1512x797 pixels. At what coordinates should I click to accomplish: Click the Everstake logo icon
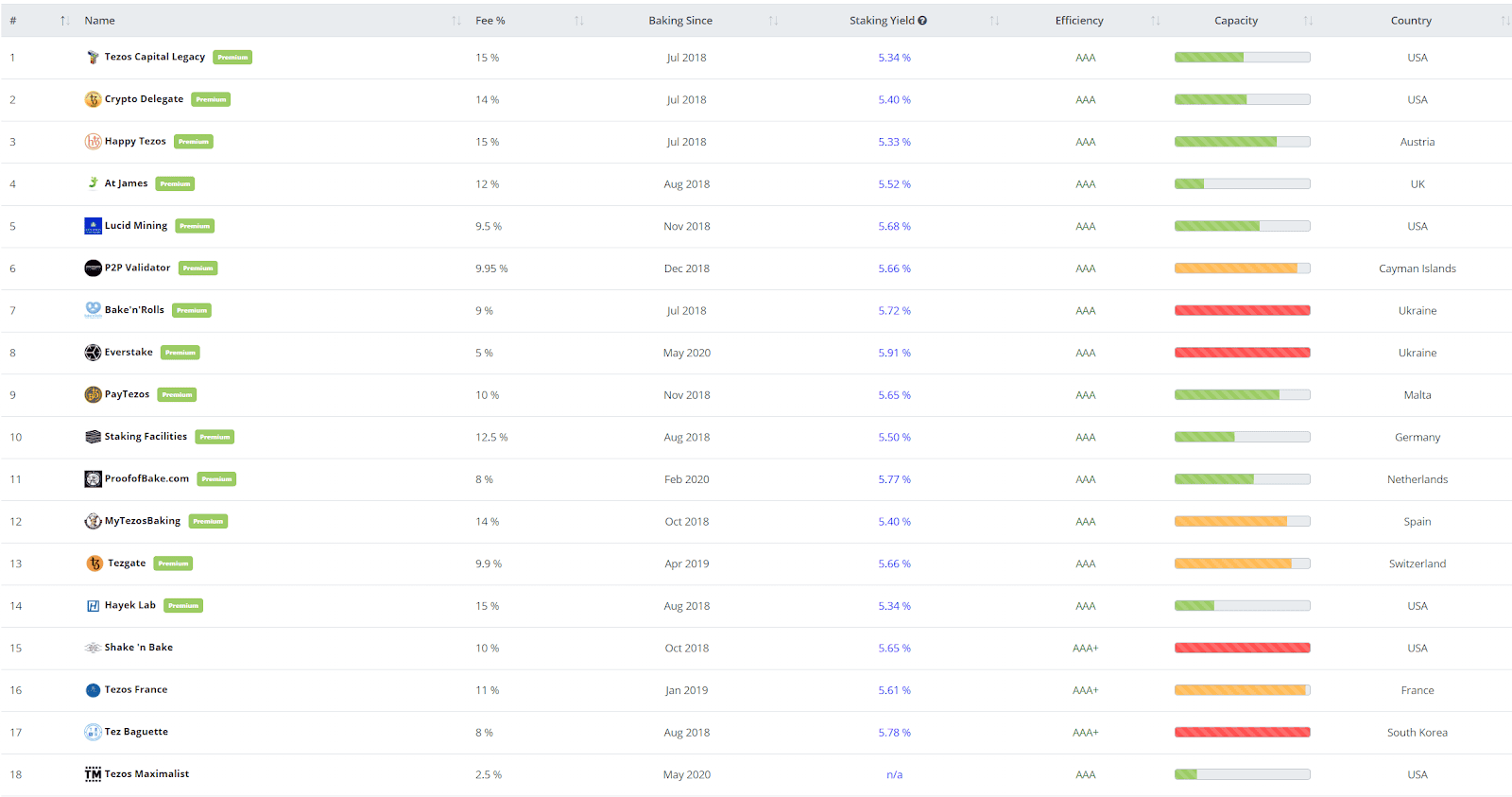(93, 353)
